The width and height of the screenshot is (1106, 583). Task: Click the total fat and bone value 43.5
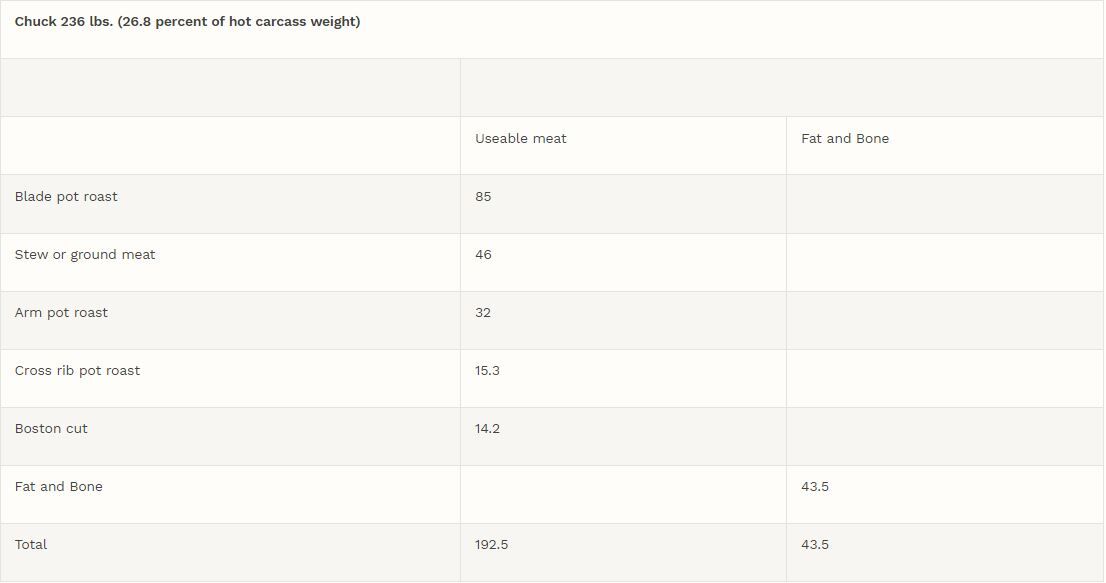[815, 545]
